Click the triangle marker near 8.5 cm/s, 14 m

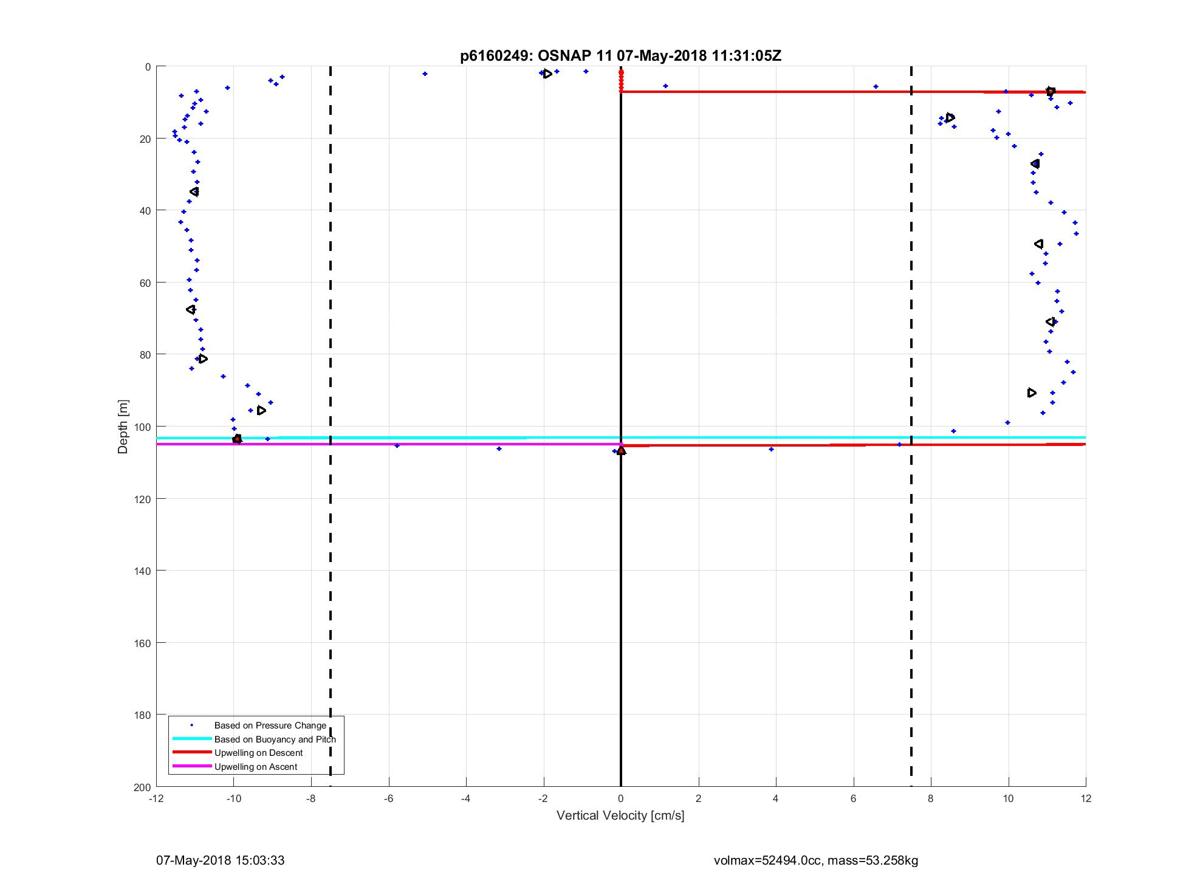click(950, 118)
